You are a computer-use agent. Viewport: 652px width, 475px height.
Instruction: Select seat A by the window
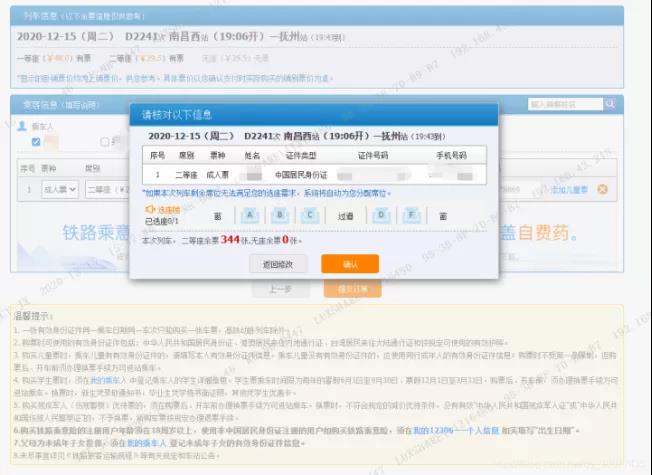pyautogui.click(x=251, y=215)
